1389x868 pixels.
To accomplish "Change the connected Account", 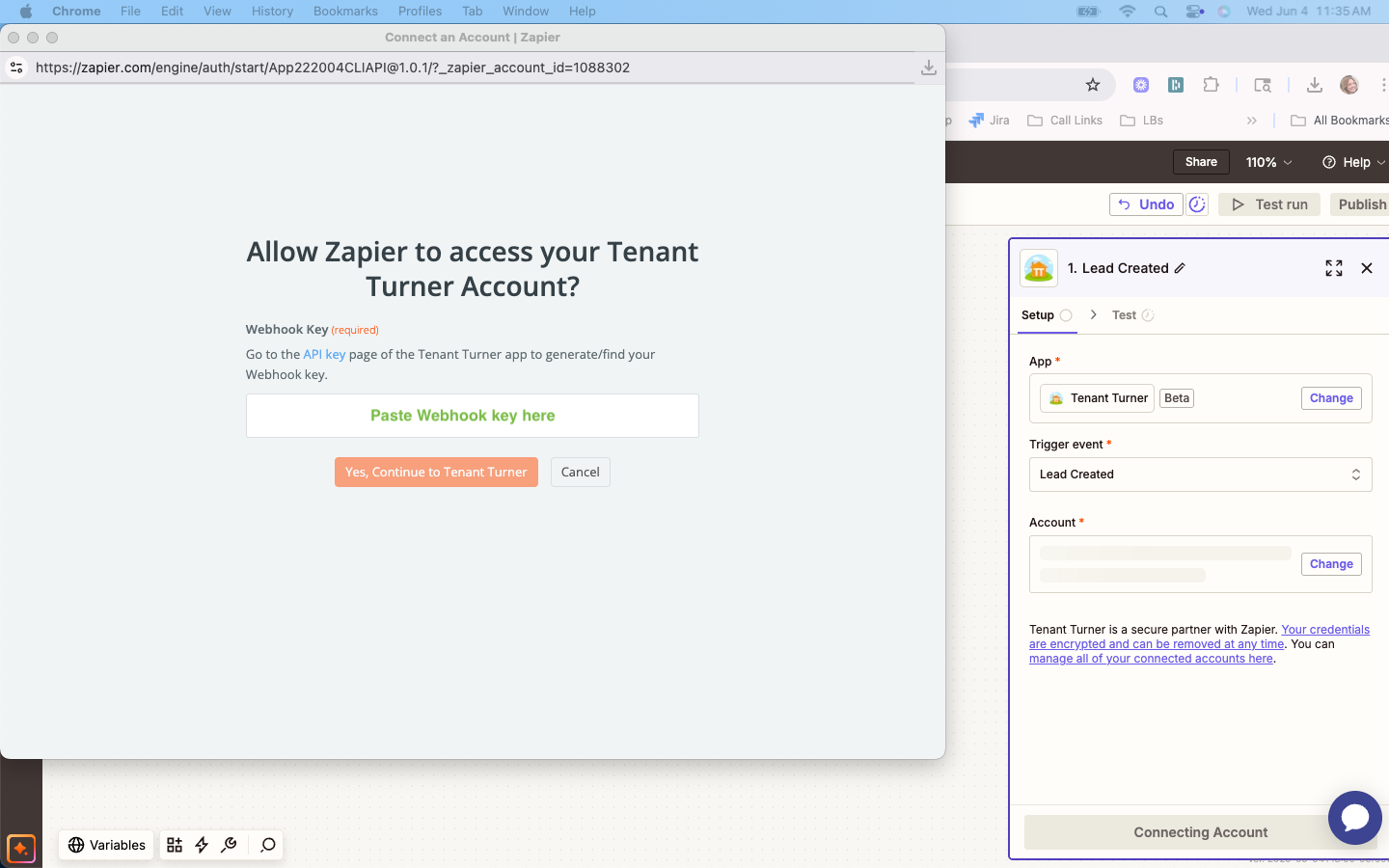I will point(1331,564).
